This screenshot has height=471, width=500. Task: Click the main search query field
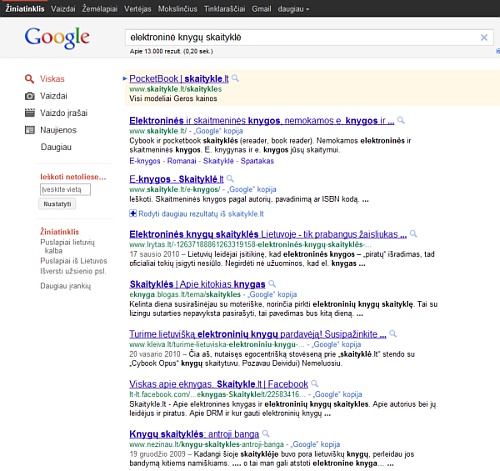pyautogui.click(x=302, y=37)
